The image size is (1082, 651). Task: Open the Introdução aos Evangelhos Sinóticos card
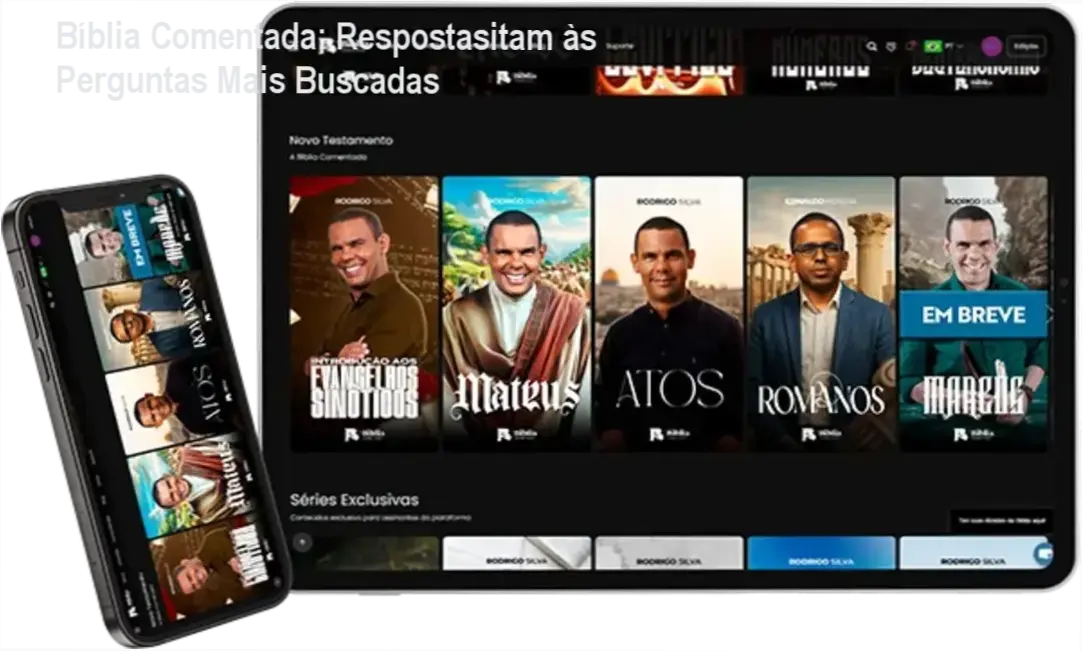tap(364, 314)
